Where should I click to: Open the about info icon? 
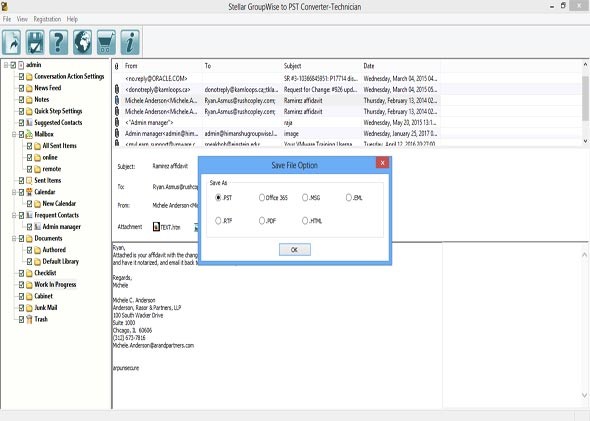[x=130, y=42]
